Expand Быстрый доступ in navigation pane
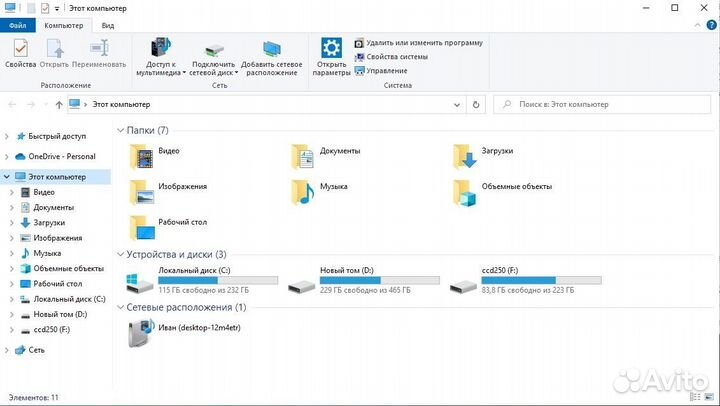This screenshot has height=406, width=720. tap(8, 136)
